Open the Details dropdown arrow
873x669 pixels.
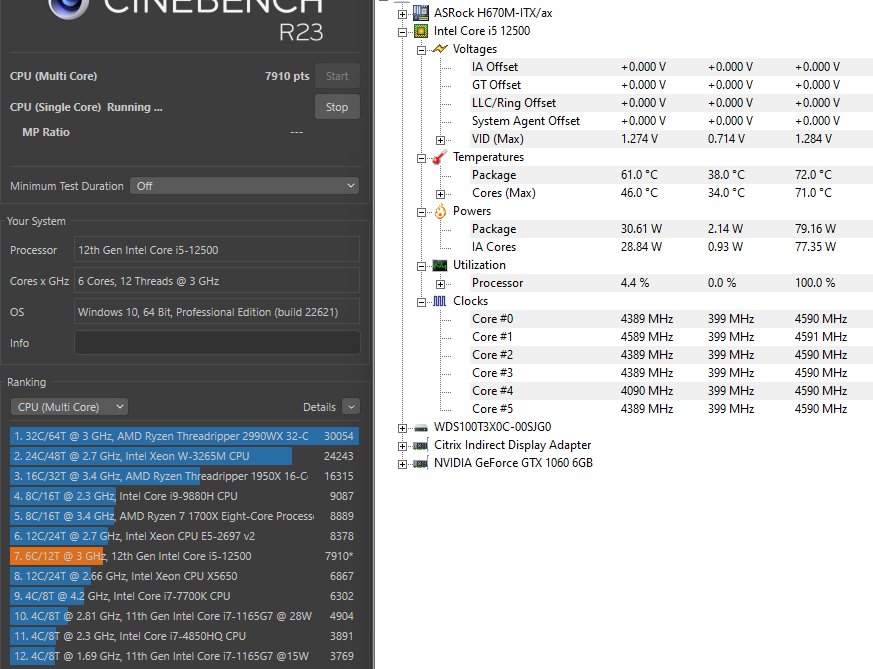tap(351, 407)
